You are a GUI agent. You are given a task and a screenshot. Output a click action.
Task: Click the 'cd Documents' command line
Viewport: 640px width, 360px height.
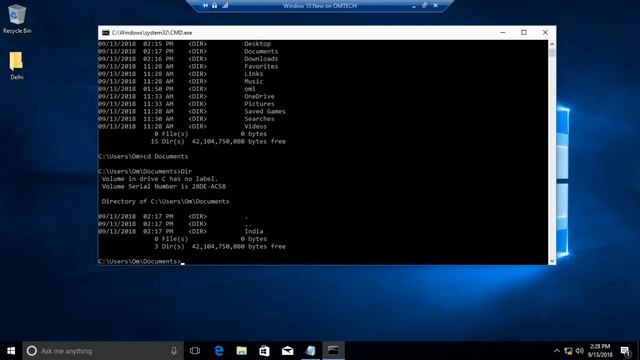click(143, 156)
